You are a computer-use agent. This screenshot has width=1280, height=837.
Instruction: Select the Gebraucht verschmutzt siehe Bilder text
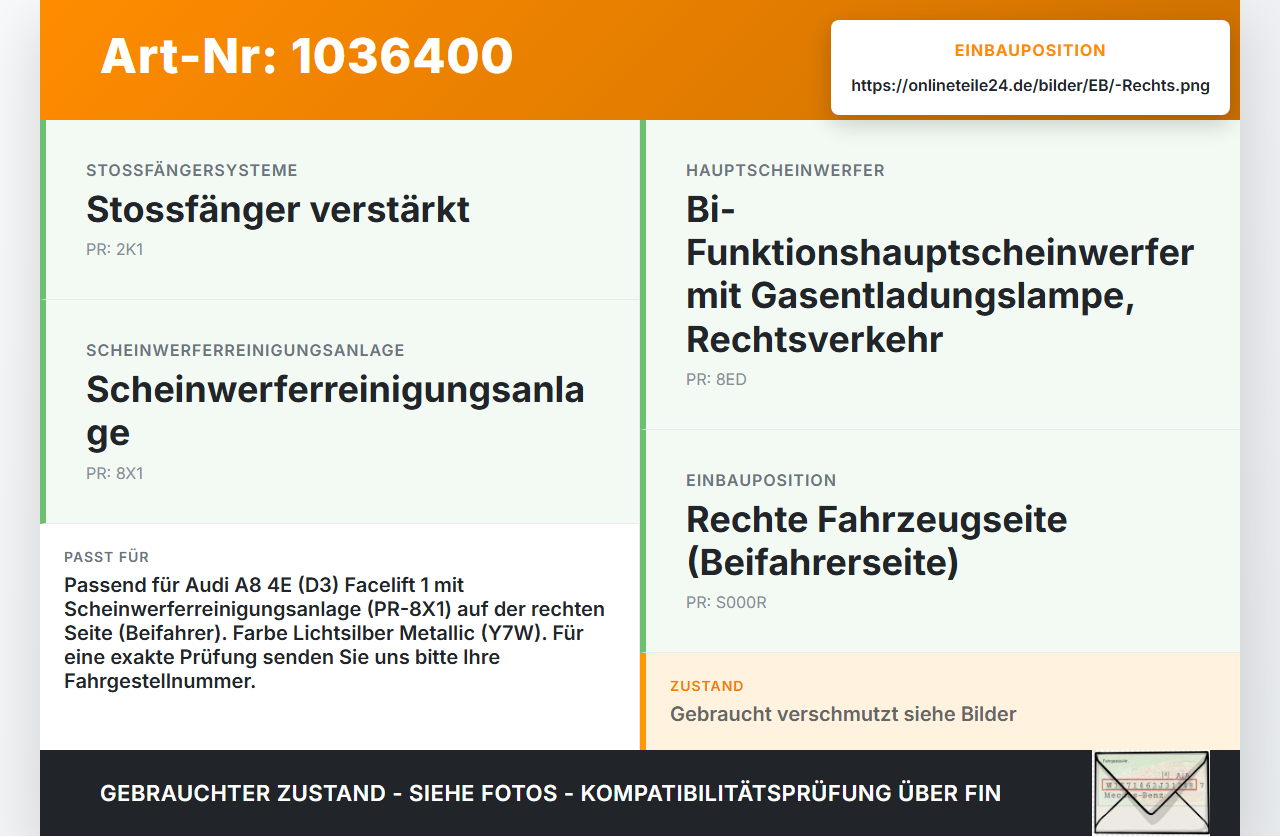(843, 714)
